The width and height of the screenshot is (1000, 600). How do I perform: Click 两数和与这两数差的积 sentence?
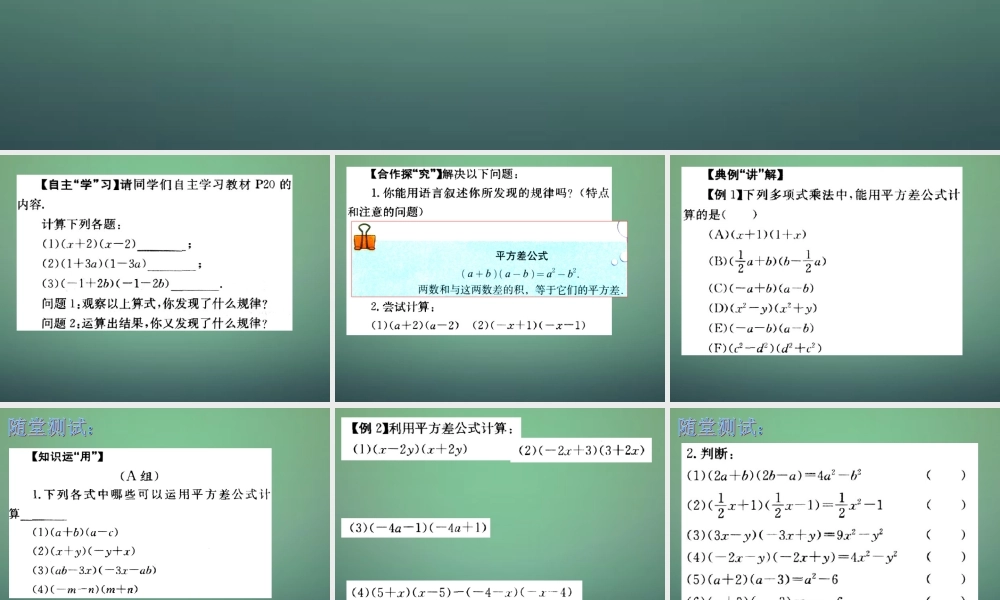(521, 289)
